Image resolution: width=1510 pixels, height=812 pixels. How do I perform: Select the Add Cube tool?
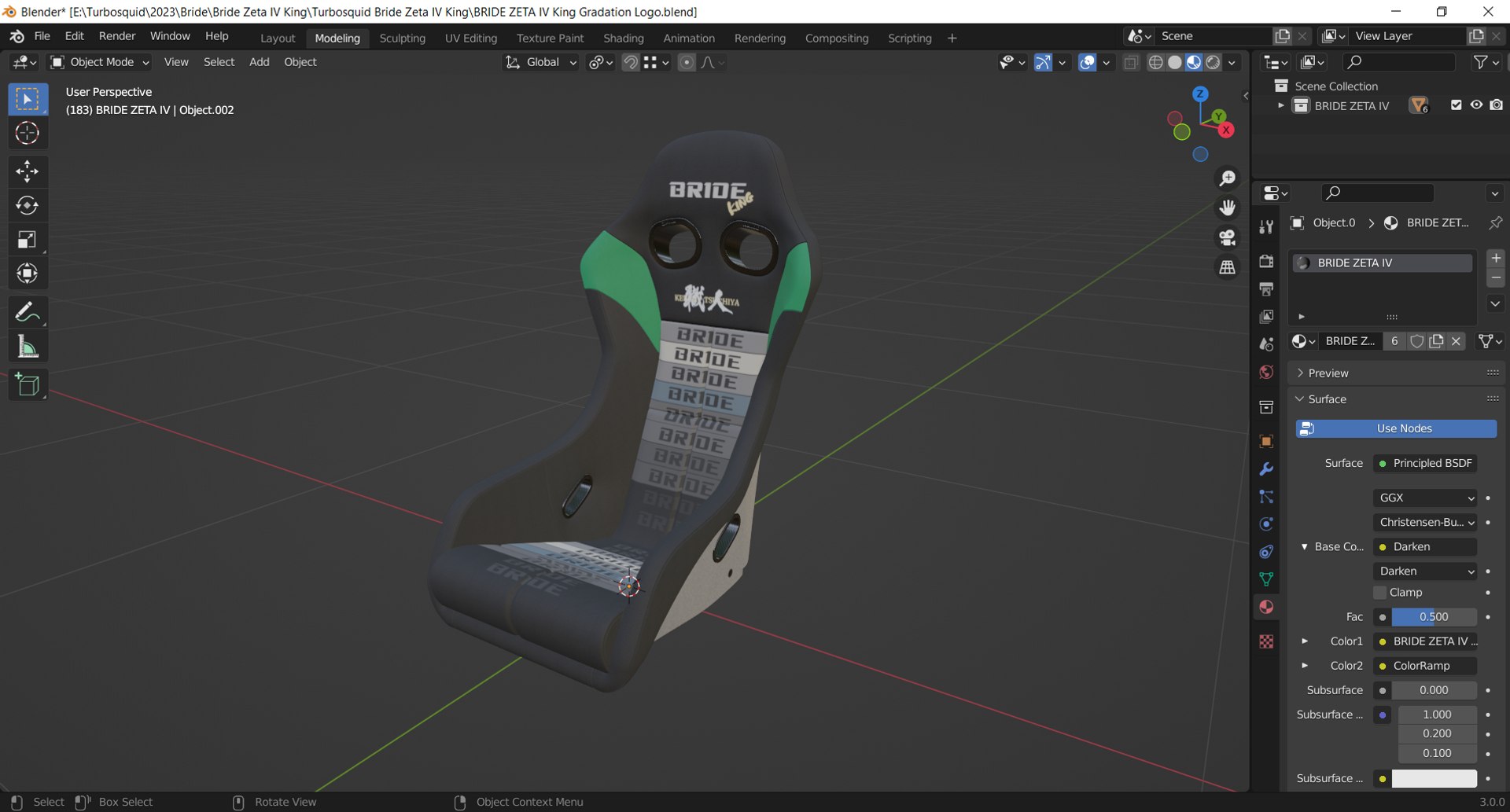tap(28, 384)
